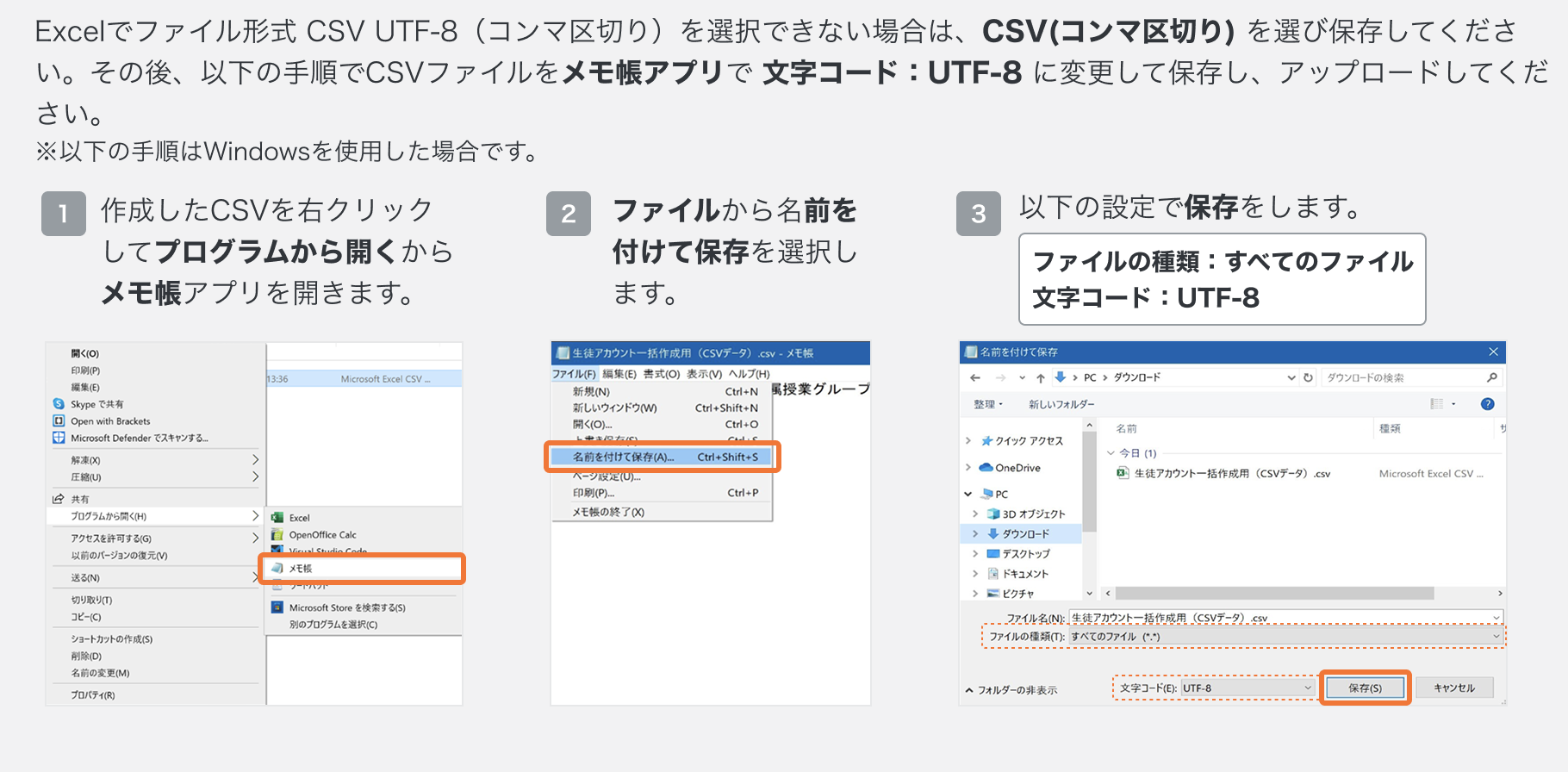
Task: Close the 名前を付けて保存 dialog
Action: tap(1493, 352)
